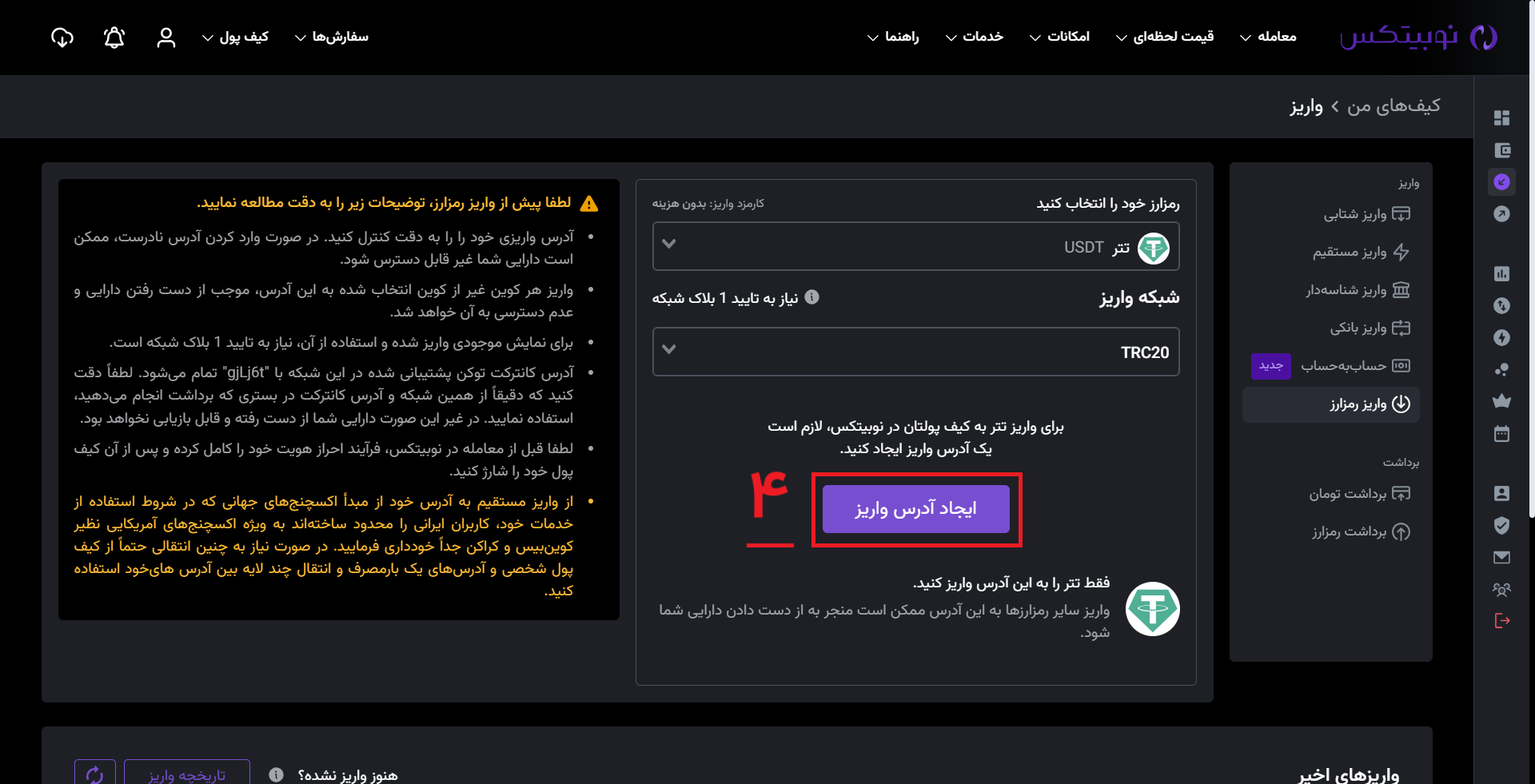Click the شبکه واریز label
Image resolution: width=1535 pixels, height=784 pixels.
[x=1139, y=297]
